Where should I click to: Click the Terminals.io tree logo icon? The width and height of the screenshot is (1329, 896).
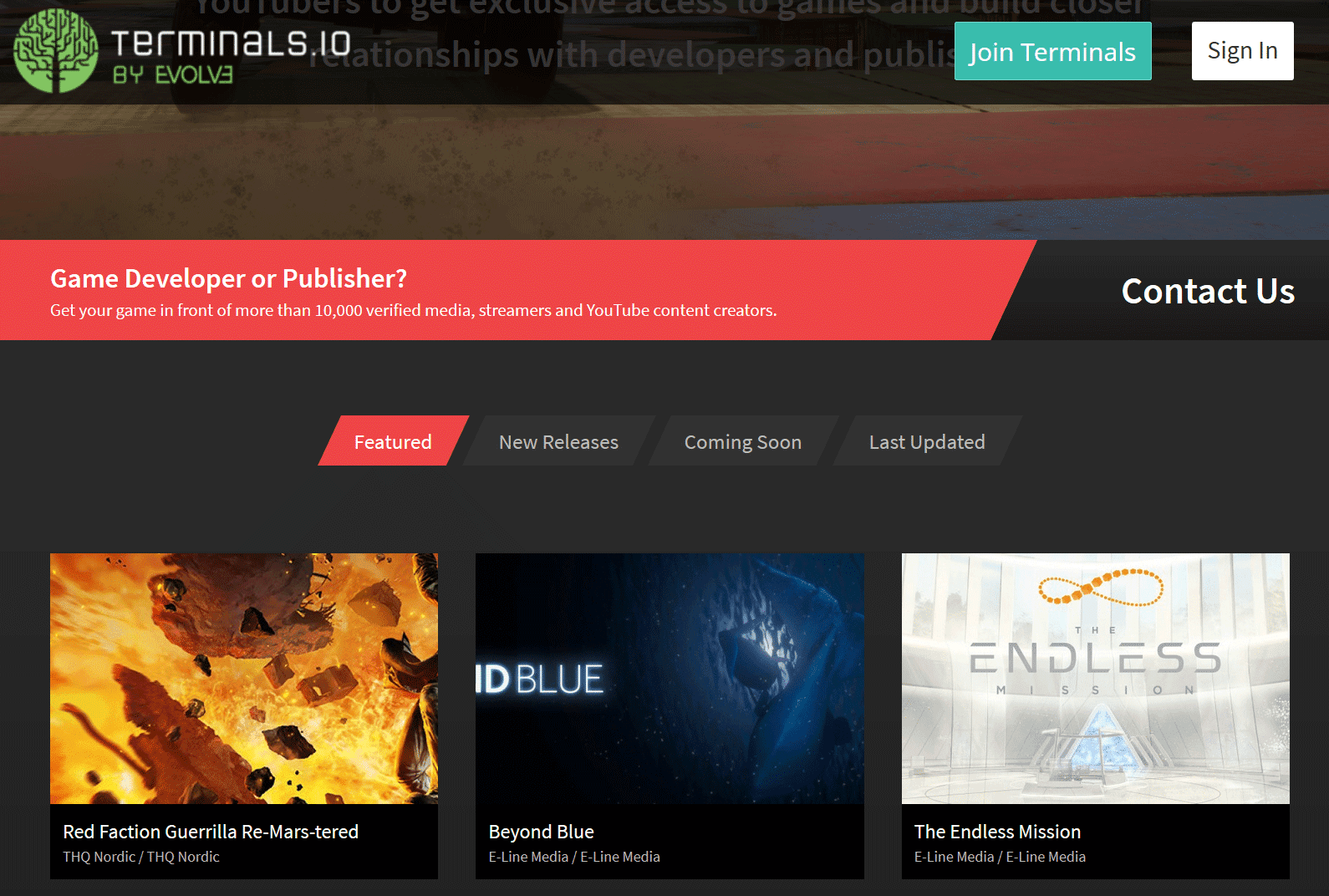click(x=56, y=51)
